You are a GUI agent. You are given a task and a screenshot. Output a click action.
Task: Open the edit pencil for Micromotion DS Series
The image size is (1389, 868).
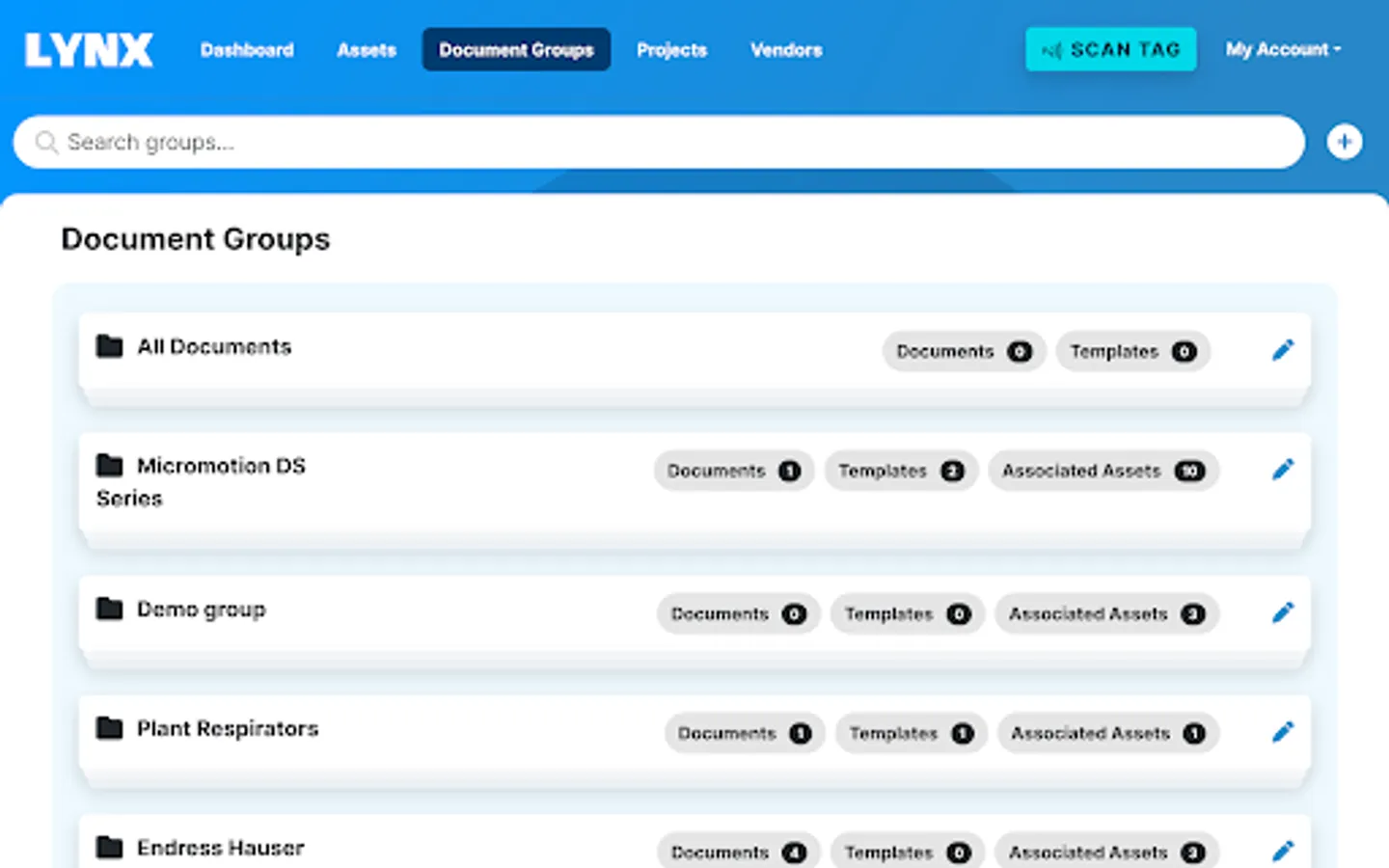[1283, 470]
